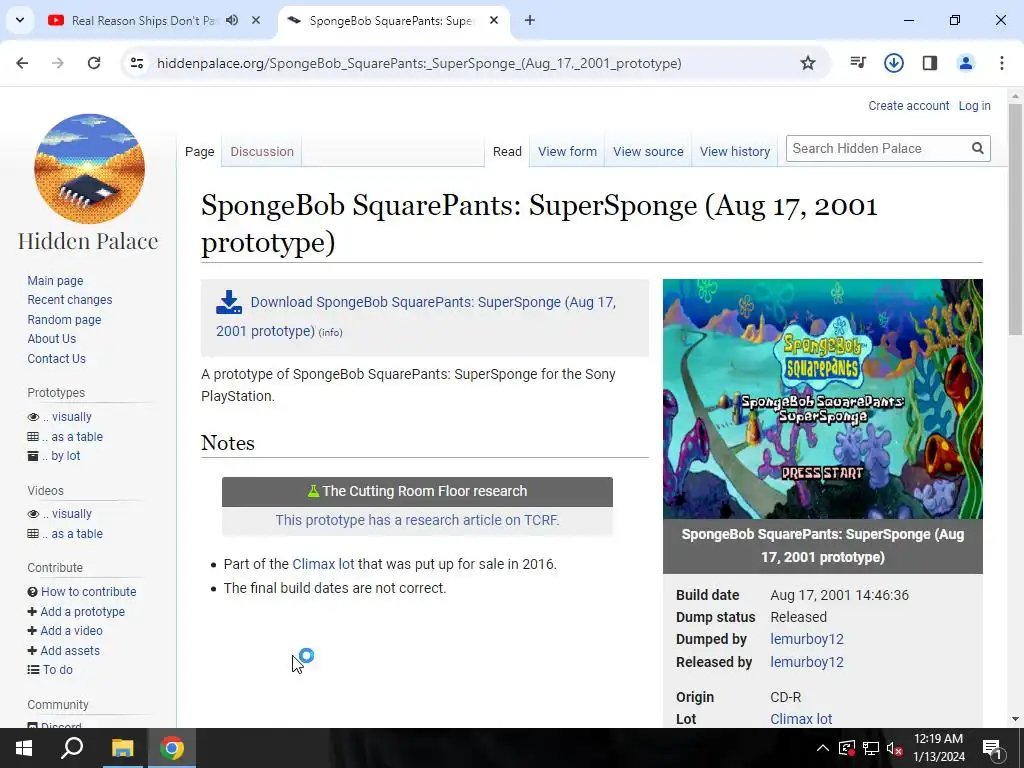The height and width of the screenshot is (768, 1024).
Task: Open Windows taskbar search
Action: click(x=72, y=748)
